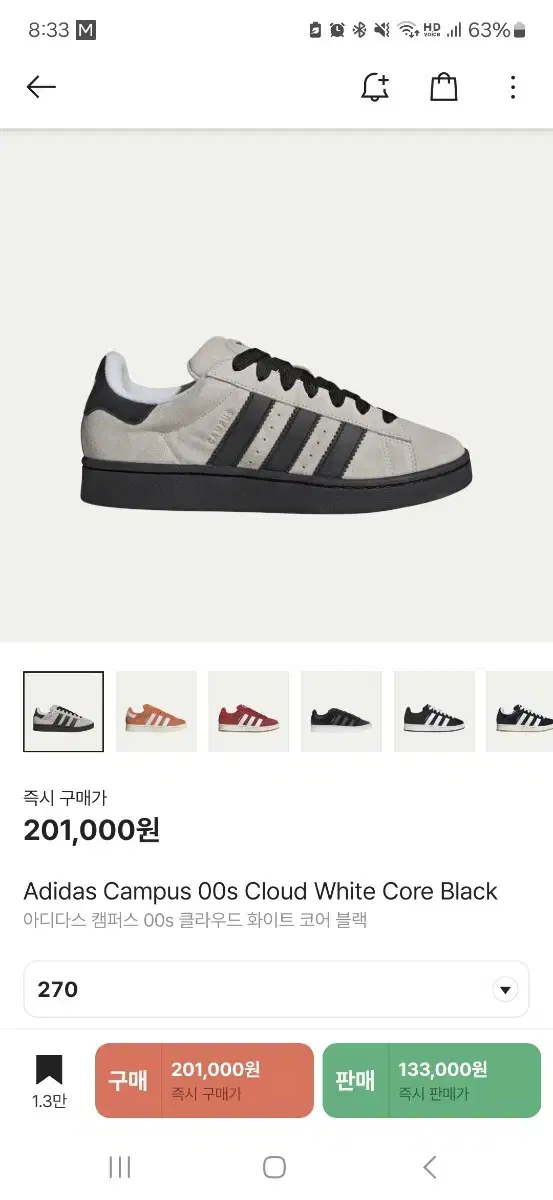
Task: Tap the green 판매 133,000원 sell button
Action: click(431, 1080)
